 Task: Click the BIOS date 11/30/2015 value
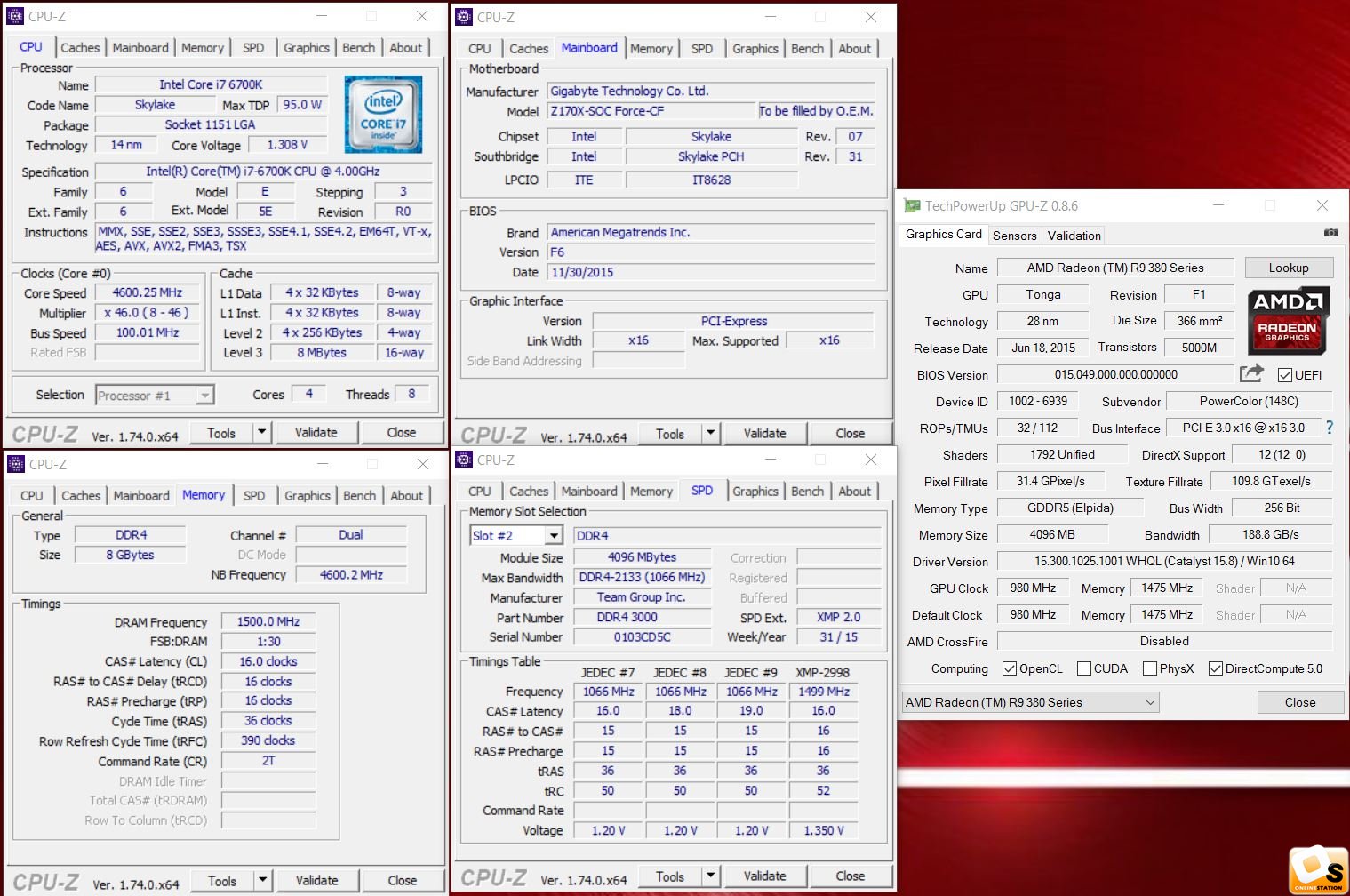point(711,272)
